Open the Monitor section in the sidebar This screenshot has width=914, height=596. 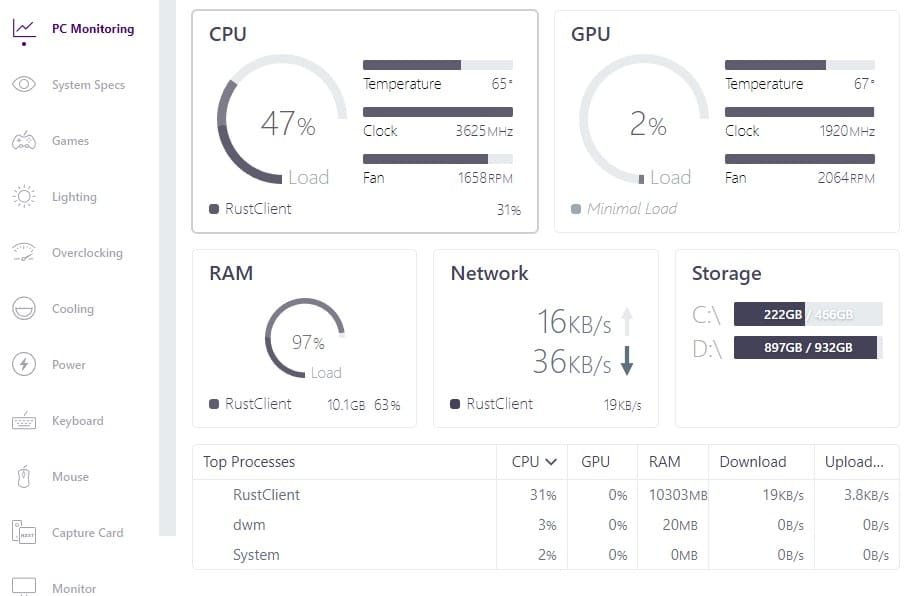(x=24, y=586)
